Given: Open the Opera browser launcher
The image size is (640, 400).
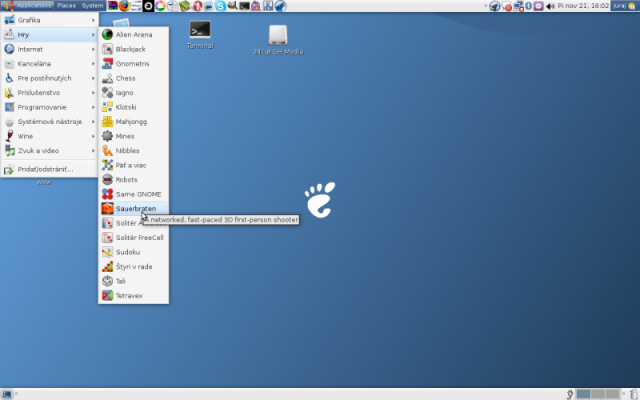Looking at the screenshot, I should [198, 6].
